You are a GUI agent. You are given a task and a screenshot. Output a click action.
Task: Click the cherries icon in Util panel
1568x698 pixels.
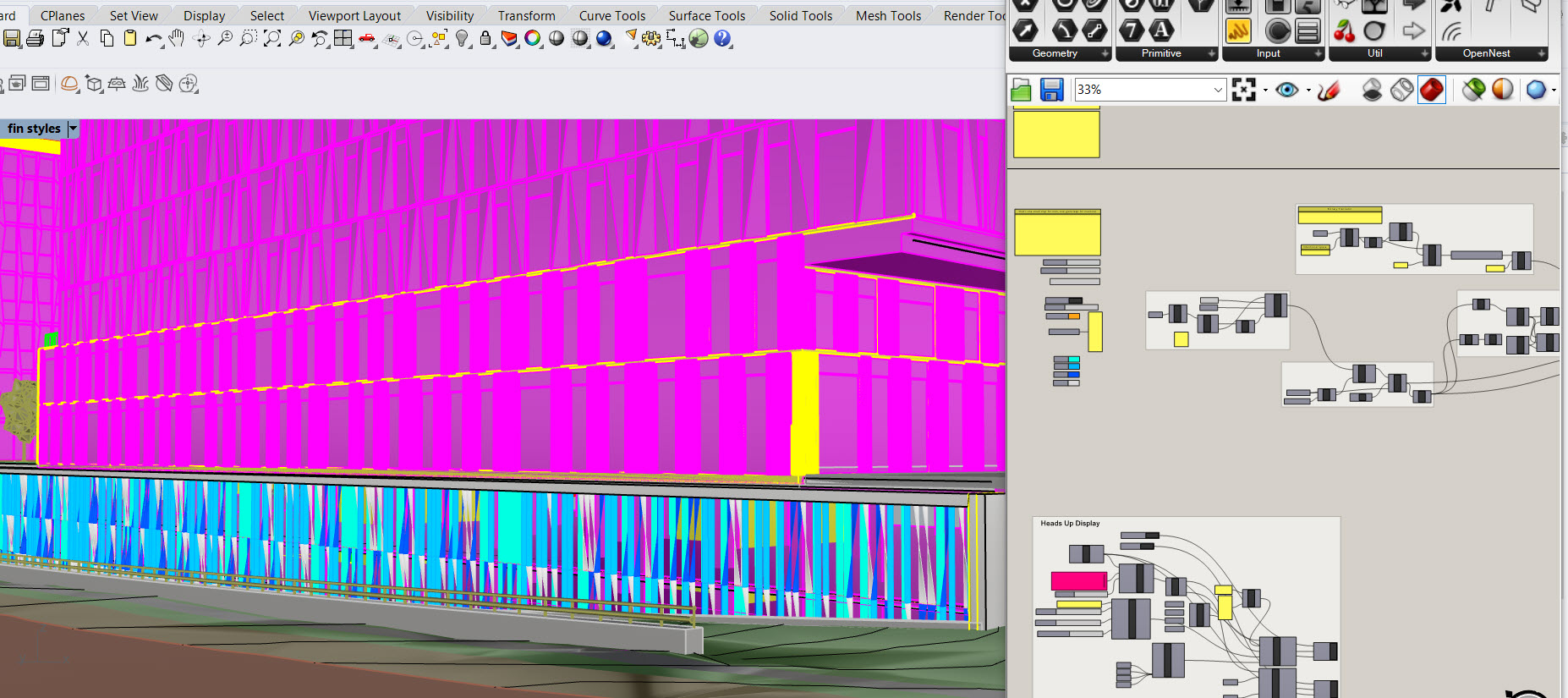coord(1344,31)
